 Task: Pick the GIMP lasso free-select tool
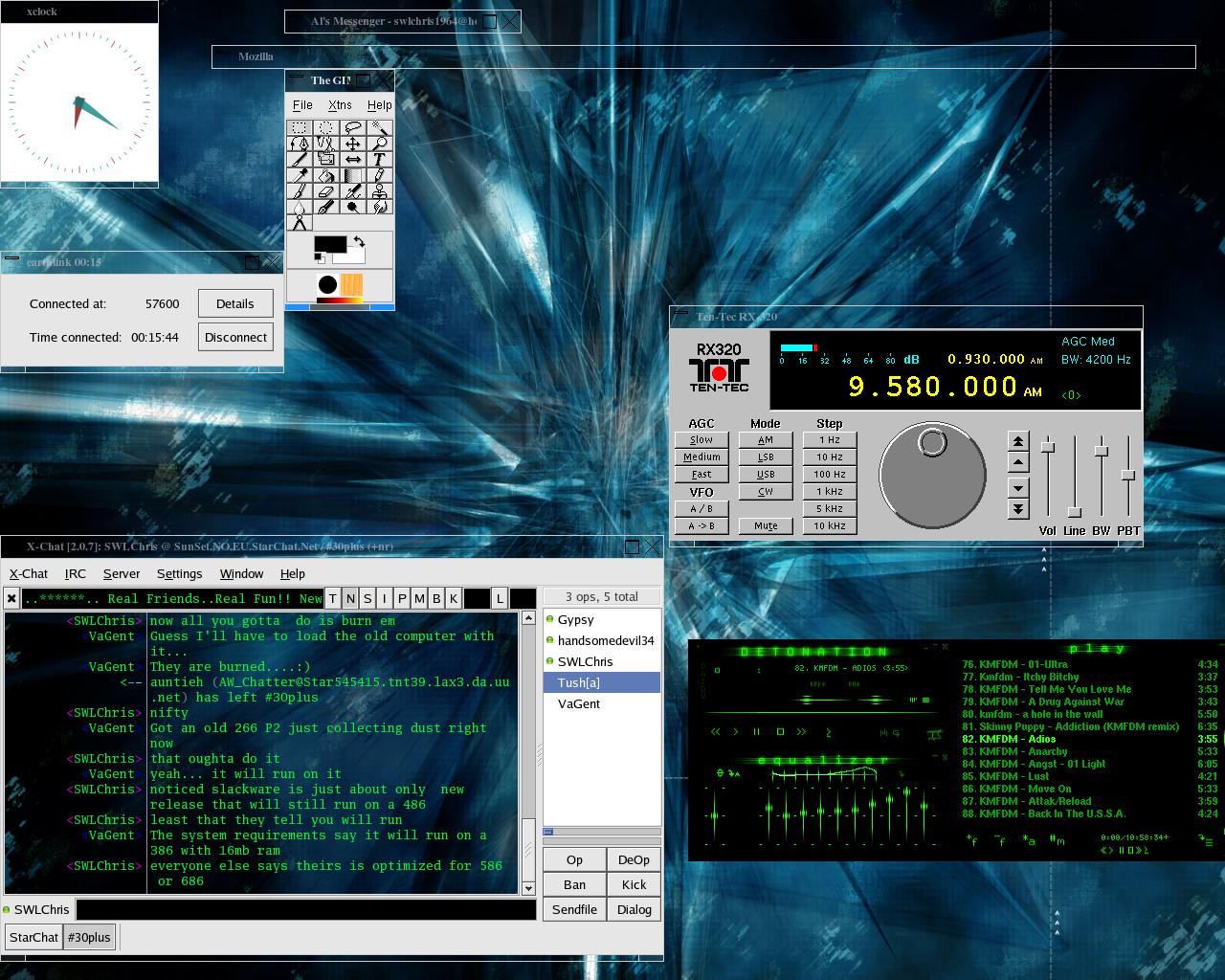click(x=353, y=127)
